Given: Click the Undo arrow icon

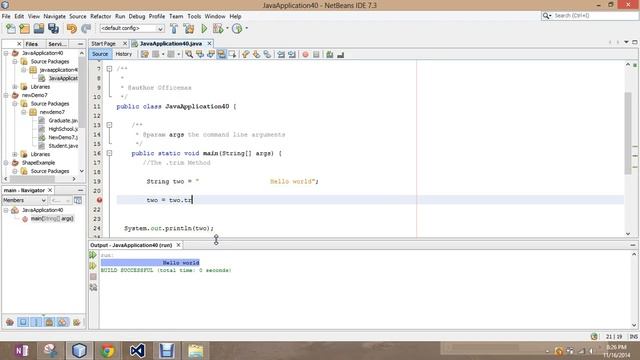Looking at the screenshot, I should (72, 29).
